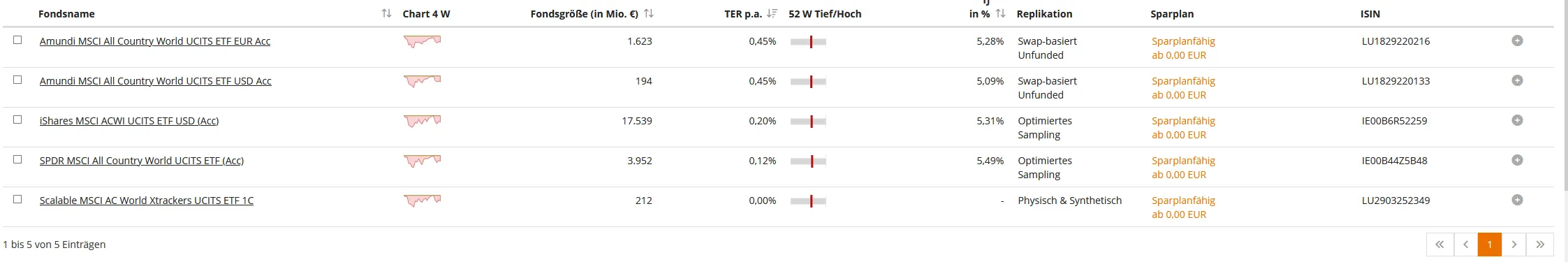Click plus icon for iShares MSCI ACWI row
Screen dimensions: 1568x262
tap(1517, 120)
